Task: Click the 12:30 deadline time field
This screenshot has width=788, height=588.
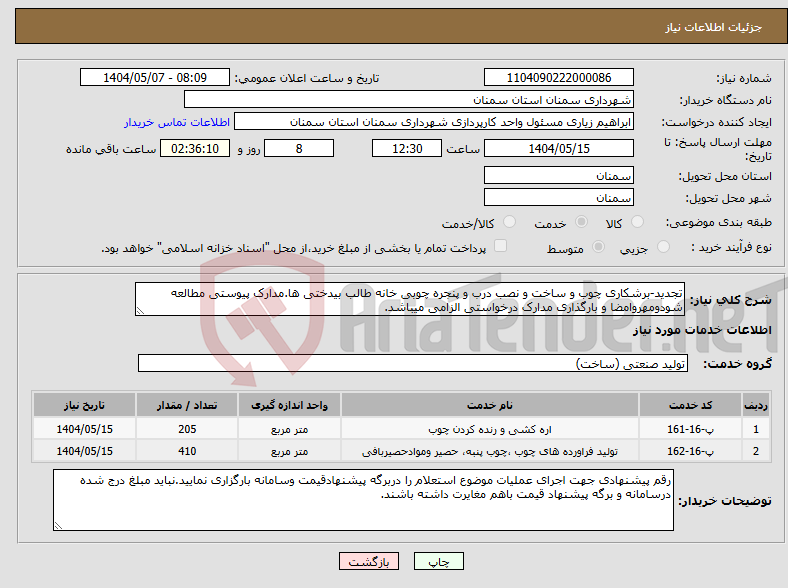Action: (406, 148)
